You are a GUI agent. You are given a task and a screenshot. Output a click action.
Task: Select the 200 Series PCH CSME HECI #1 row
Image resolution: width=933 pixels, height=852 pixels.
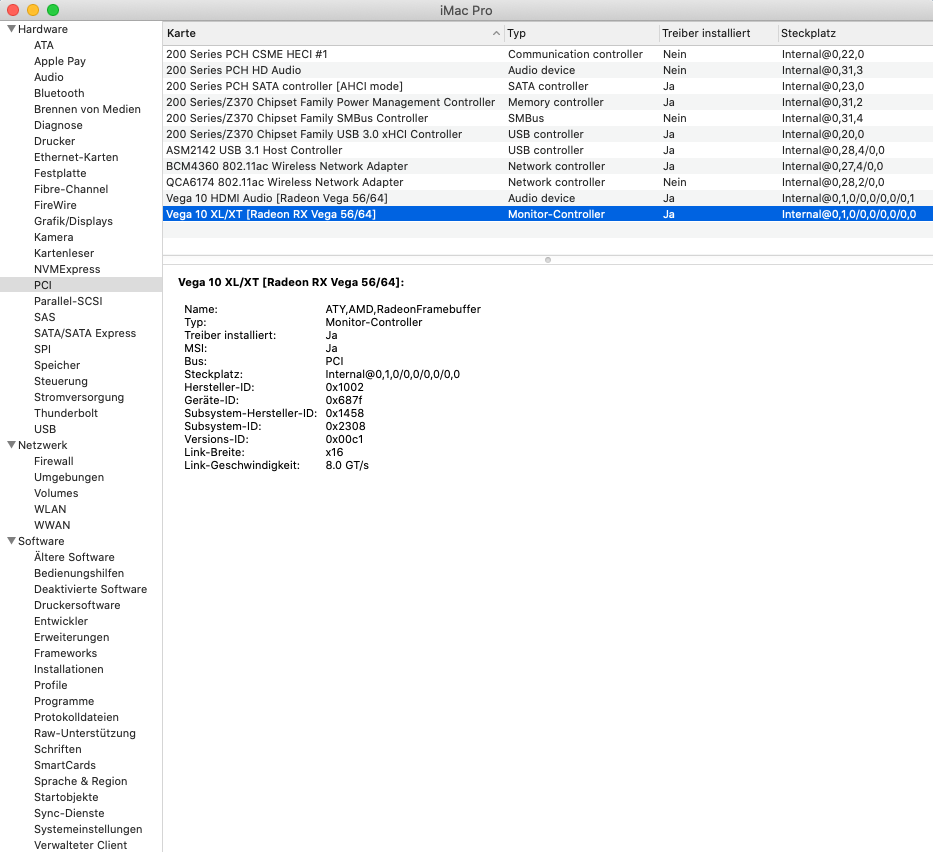(x=547, y=54)
